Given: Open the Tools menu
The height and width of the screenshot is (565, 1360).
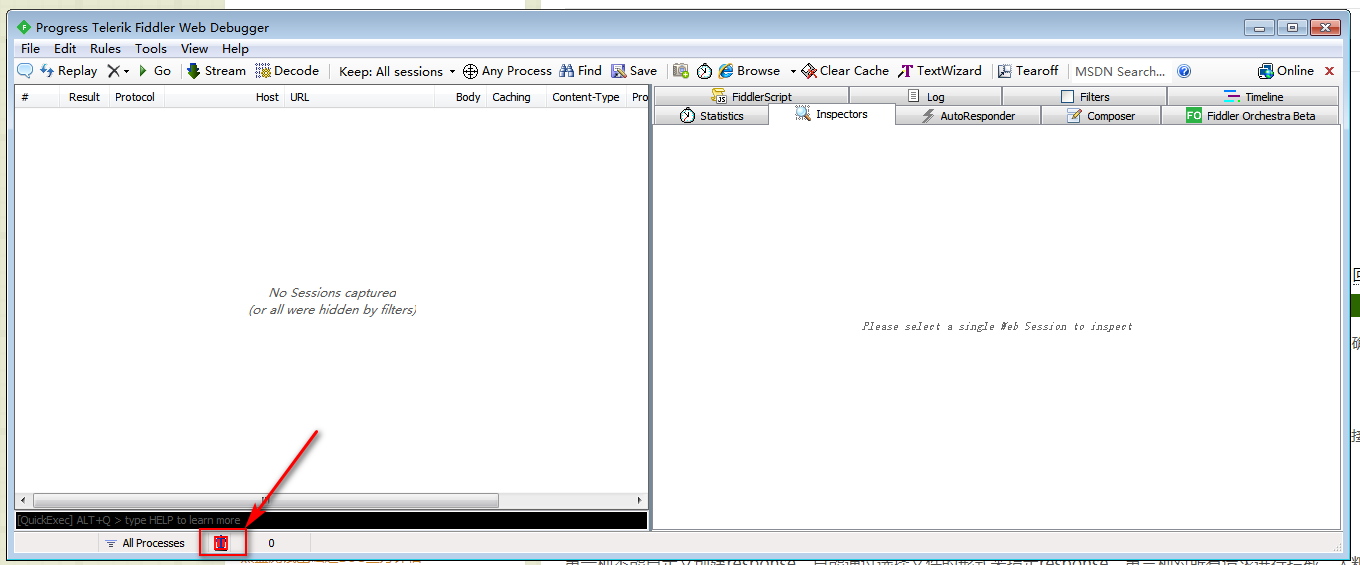Looking at the screenshot, I should pos(151,48).
